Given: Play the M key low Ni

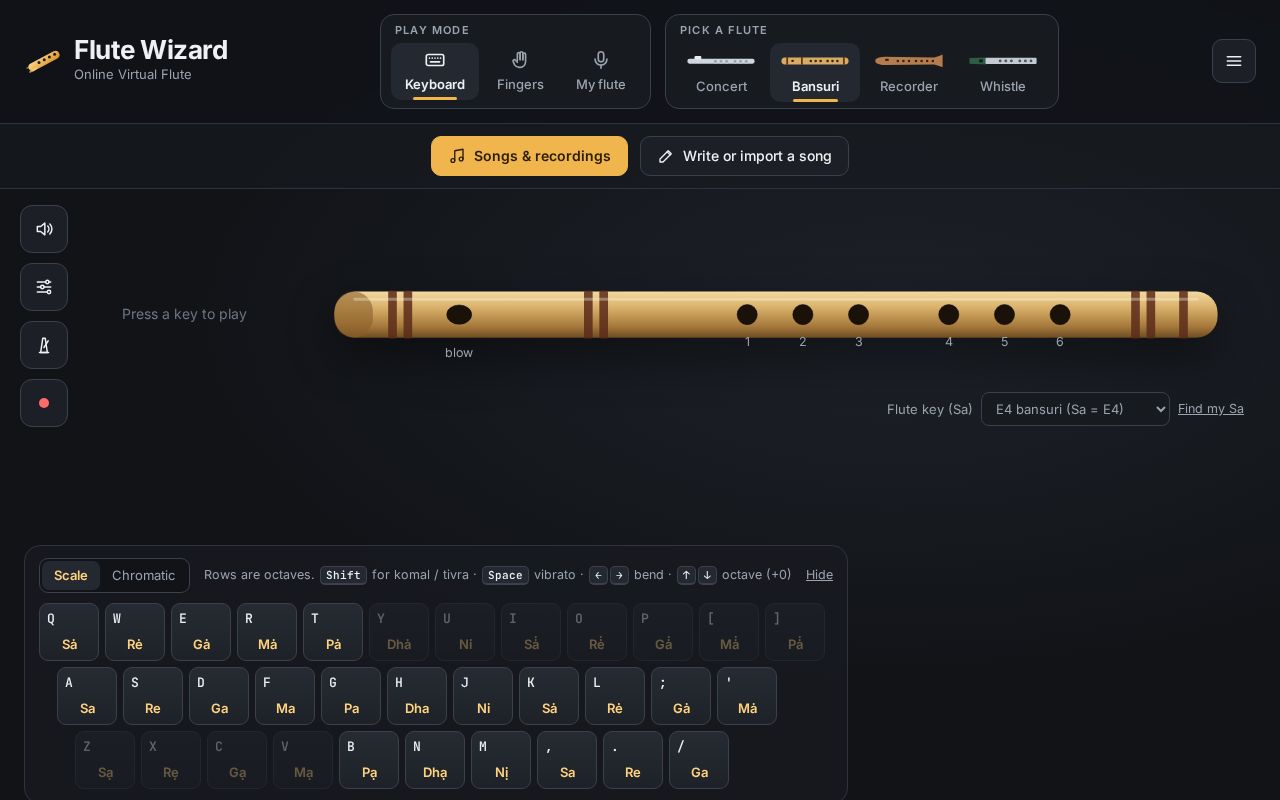Looking at the screenshot, I should 501,760.
